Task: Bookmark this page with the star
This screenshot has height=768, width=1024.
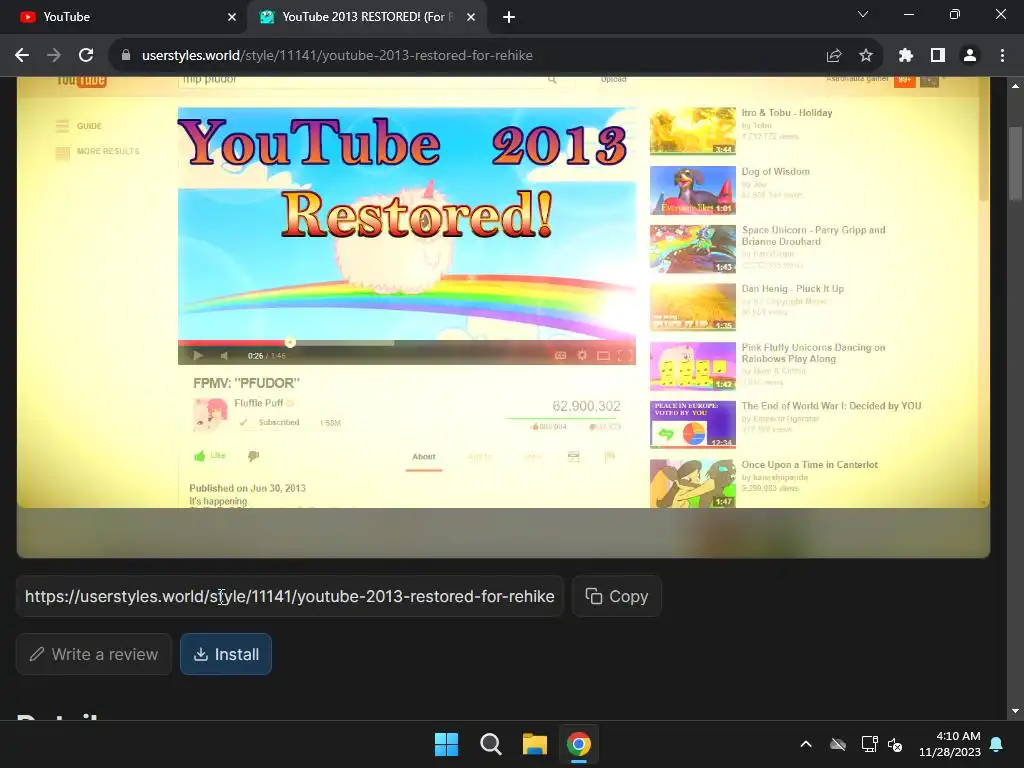Action: [x=866, y=56]
